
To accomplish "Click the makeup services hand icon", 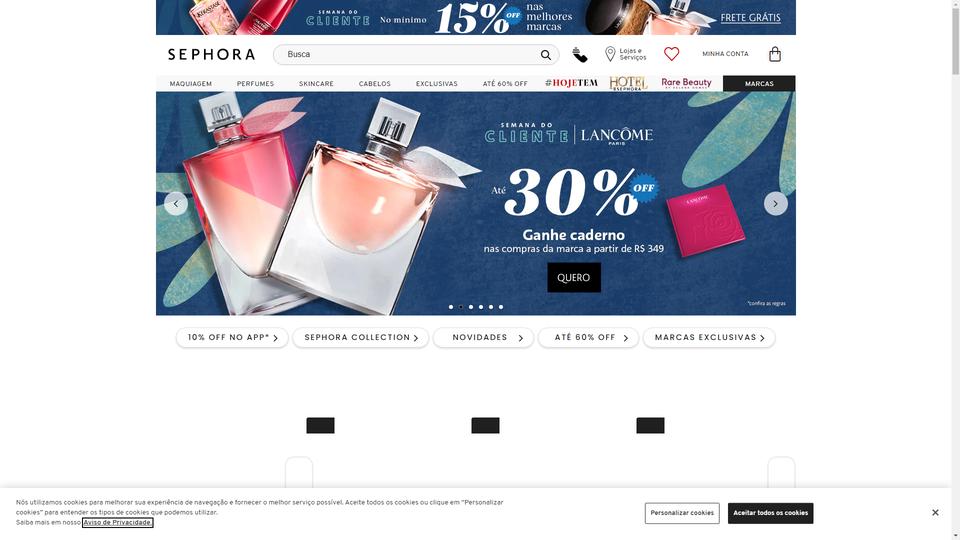I will pyautogui.click(x=580, y=54).
